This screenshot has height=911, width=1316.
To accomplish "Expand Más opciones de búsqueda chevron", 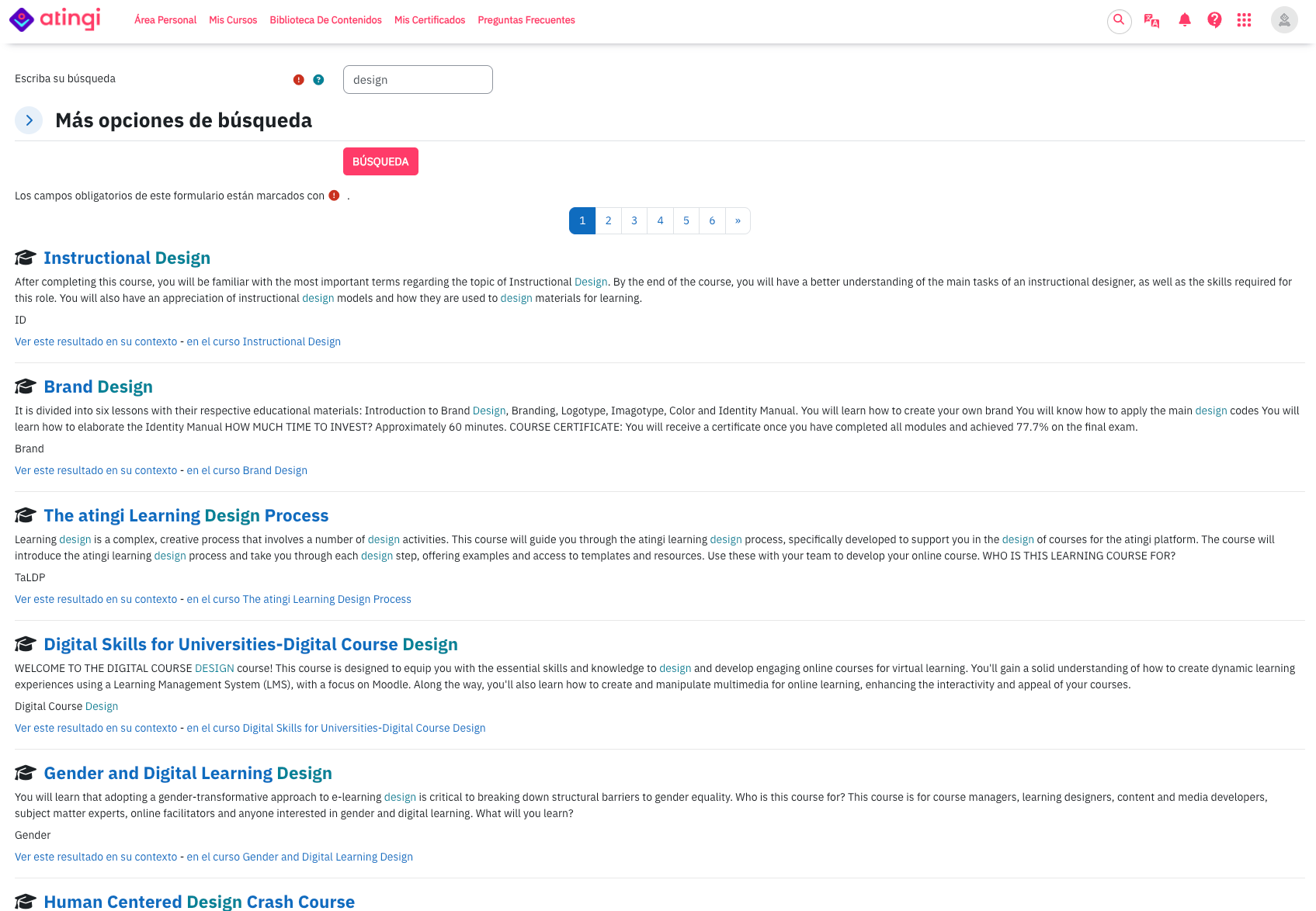I will pos(29,120).
